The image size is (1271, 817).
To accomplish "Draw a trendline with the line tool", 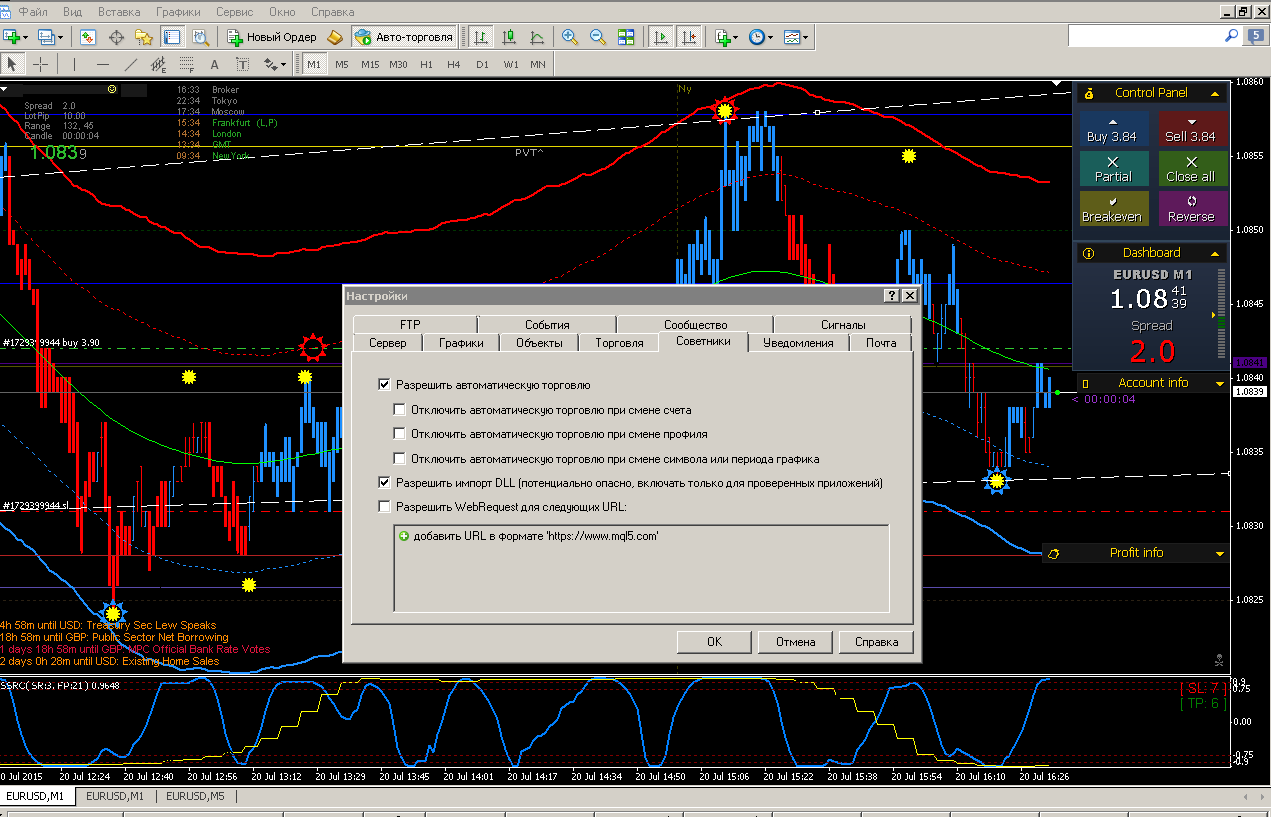I will coord(130,64).
